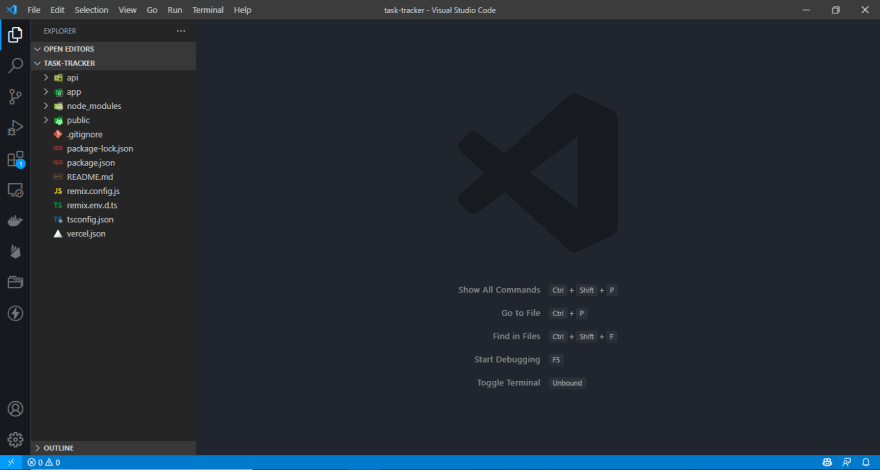Open the Run menu

coord(175,10)
